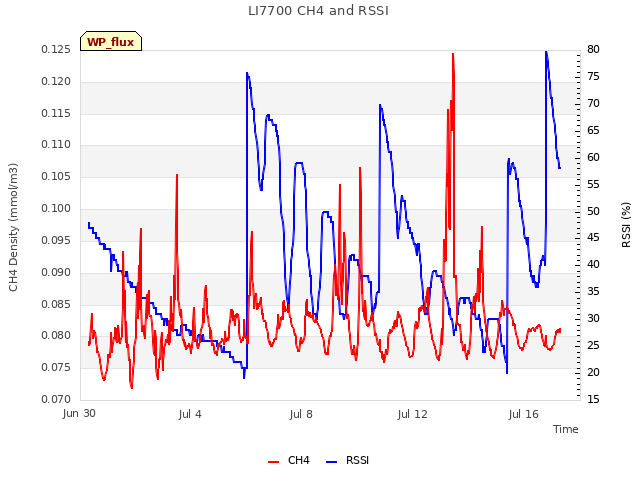
Task: Click the 0.100 left axis value
Action: pyautogui.click(x=56, y=208)
